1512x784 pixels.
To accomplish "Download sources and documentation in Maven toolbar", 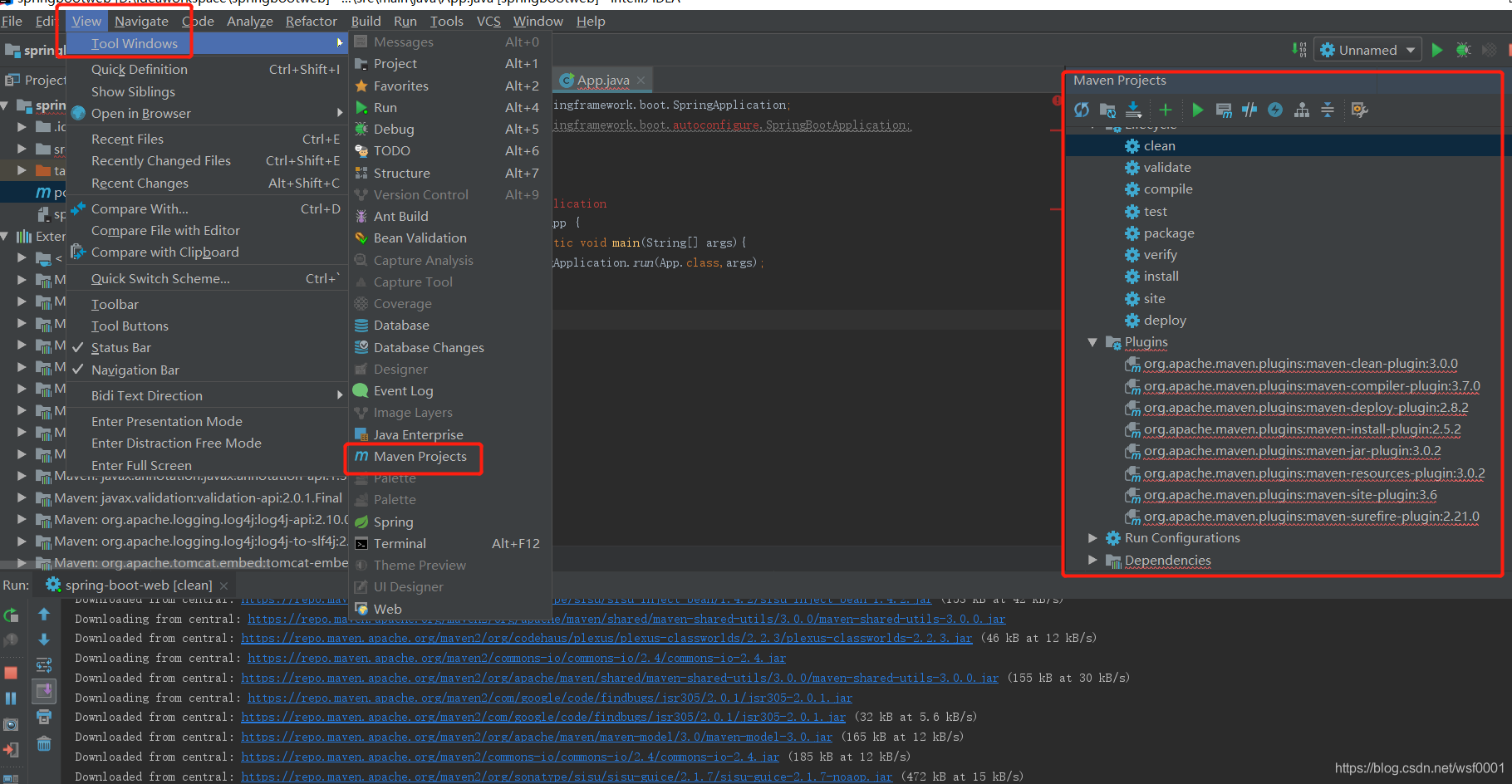I will (x=1133, y=110).
